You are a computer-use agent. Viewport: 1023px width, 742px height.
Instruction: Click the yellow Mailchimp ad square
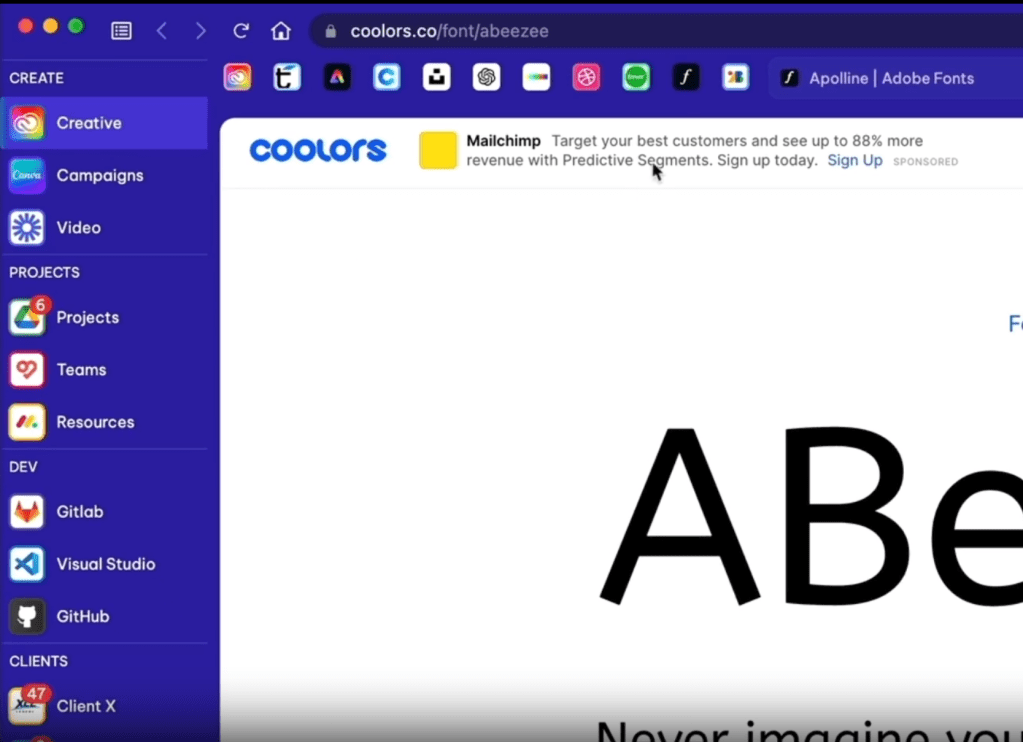click(x=438, y=150)
